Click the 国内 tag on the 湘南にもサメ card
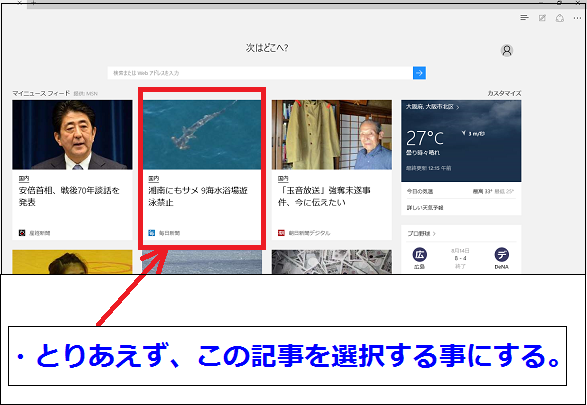The width and height of the screenshot is (587, 405). click(153, 179)
